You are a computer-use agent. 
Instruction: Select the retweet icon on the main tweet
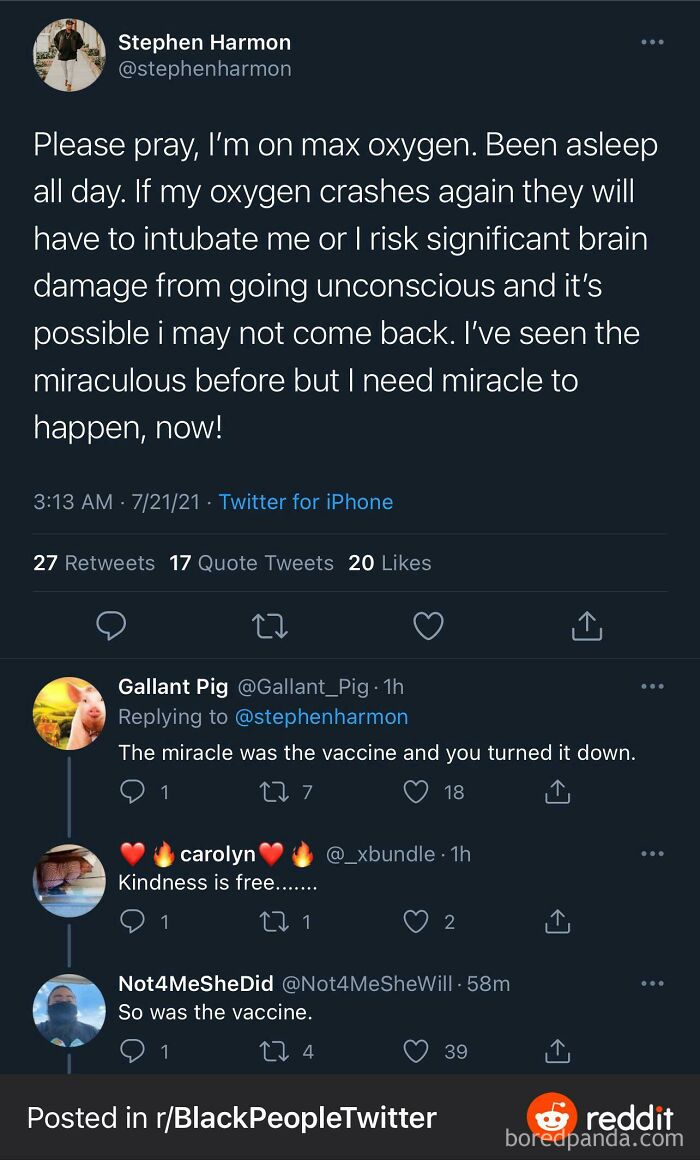[x=269, y=625]
